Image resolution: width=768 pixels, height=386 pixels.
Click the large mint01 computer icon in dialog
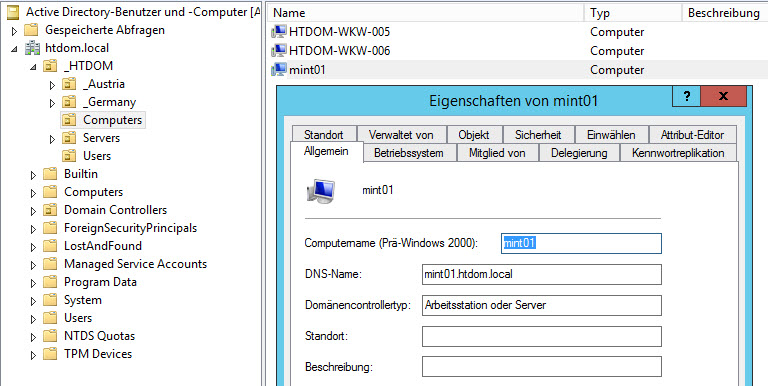(320, 191)
